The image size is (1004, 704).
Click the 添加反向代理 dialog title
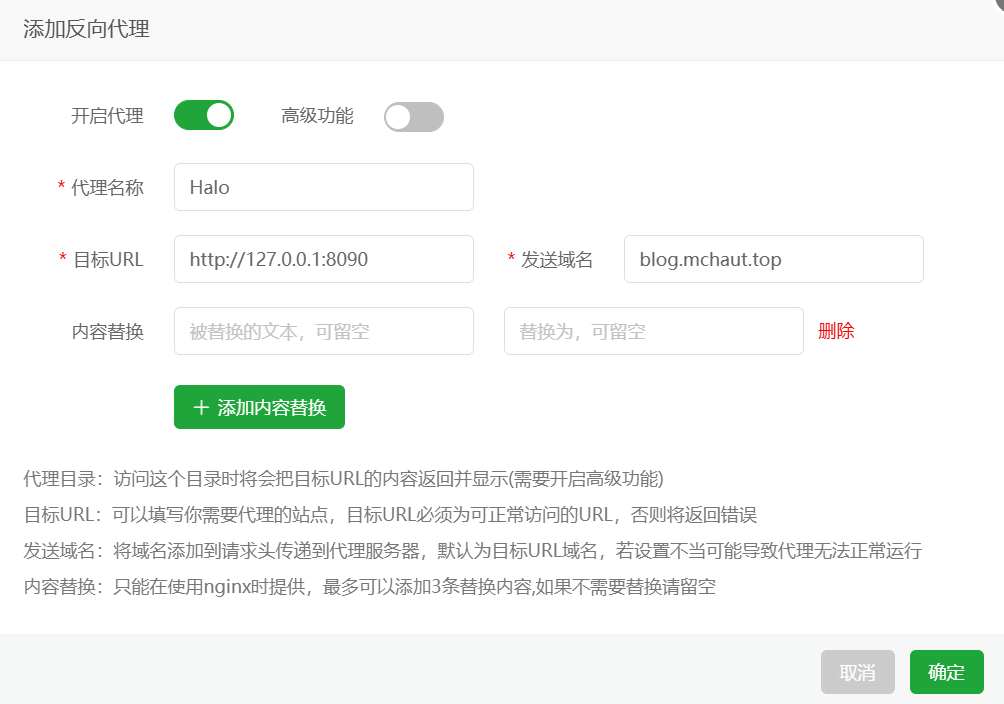86,29
